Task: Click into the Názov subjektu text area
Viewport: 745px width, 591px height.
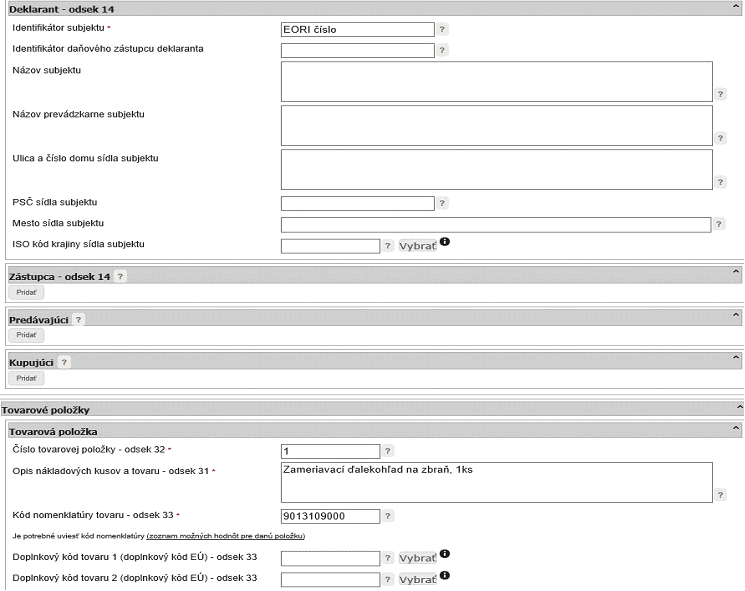Action: 497,81
